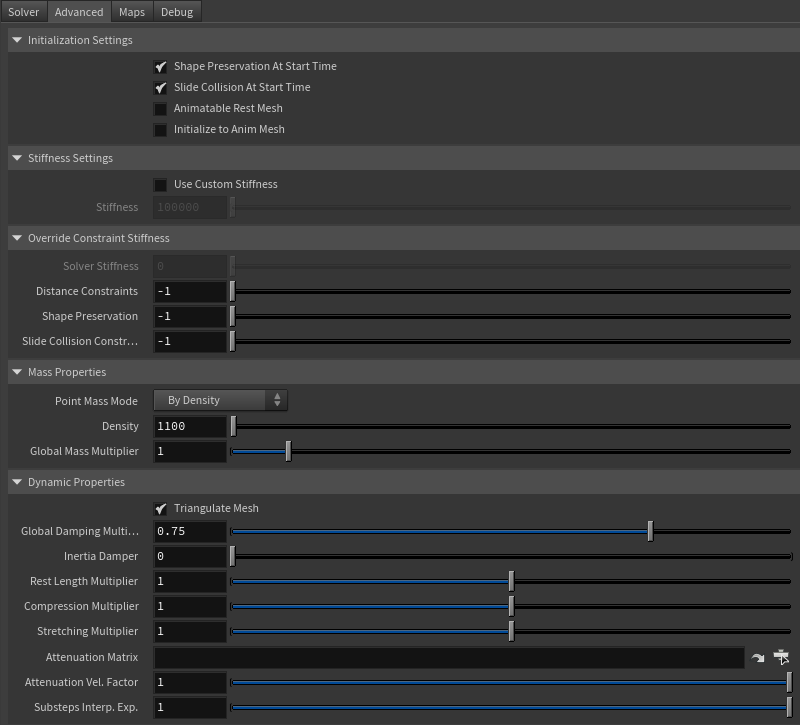Open the floating operator chooser for Attenuation Matrix

coord(781,657)
